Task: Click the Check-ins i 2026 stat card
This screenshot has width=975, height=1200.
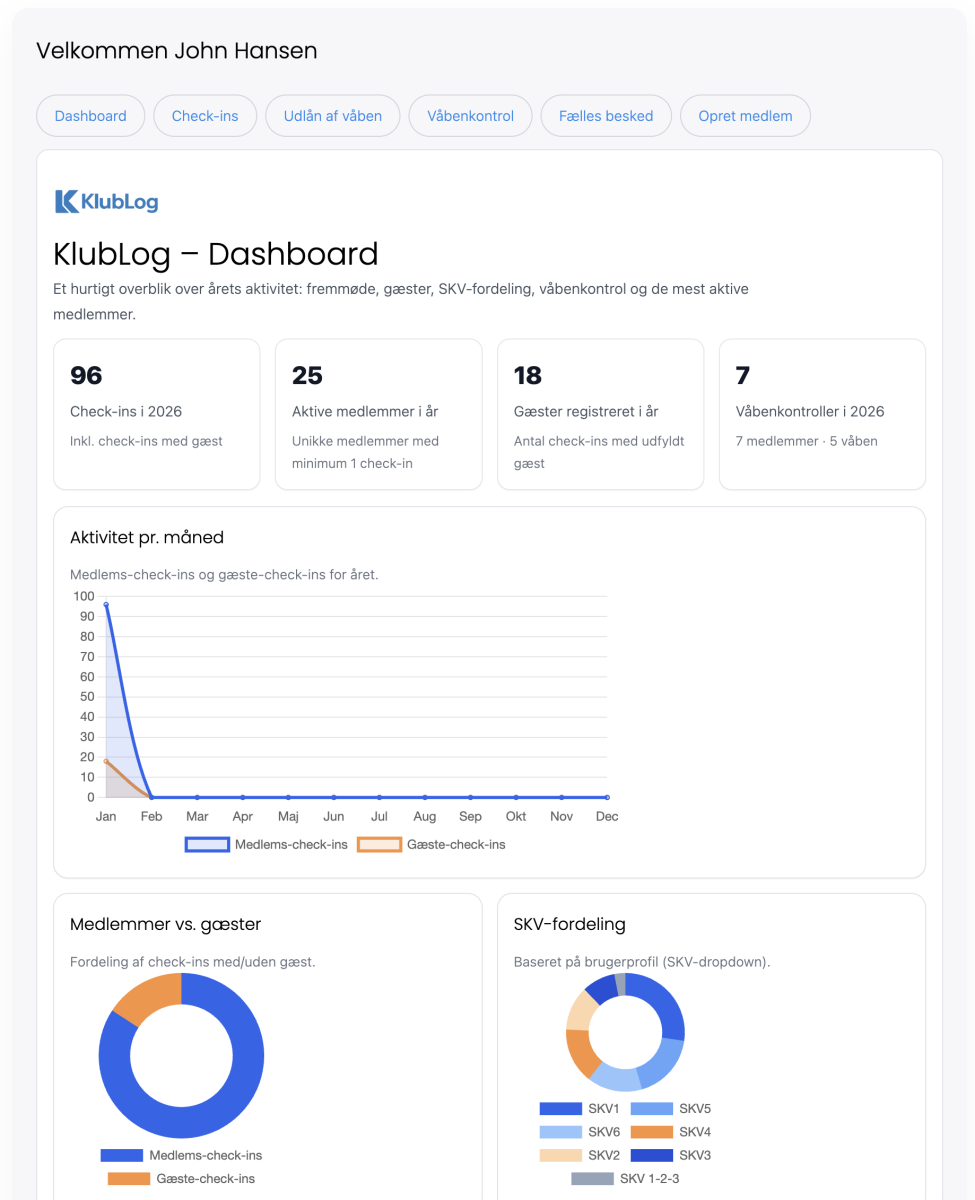Action: pyautogui.click(x=156, y=414)
